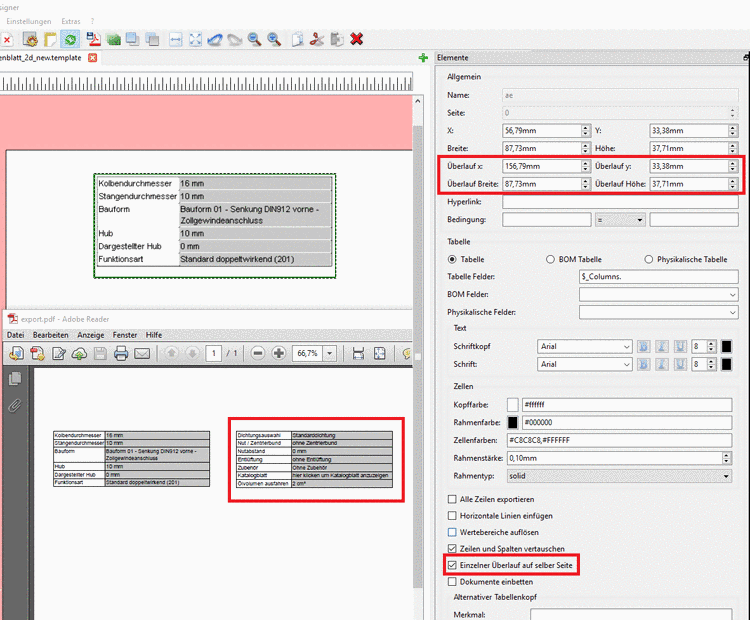The image size is (750, 620).
Task: Open the Bedingung operator dropdown
Action: [x=620, y=220]
